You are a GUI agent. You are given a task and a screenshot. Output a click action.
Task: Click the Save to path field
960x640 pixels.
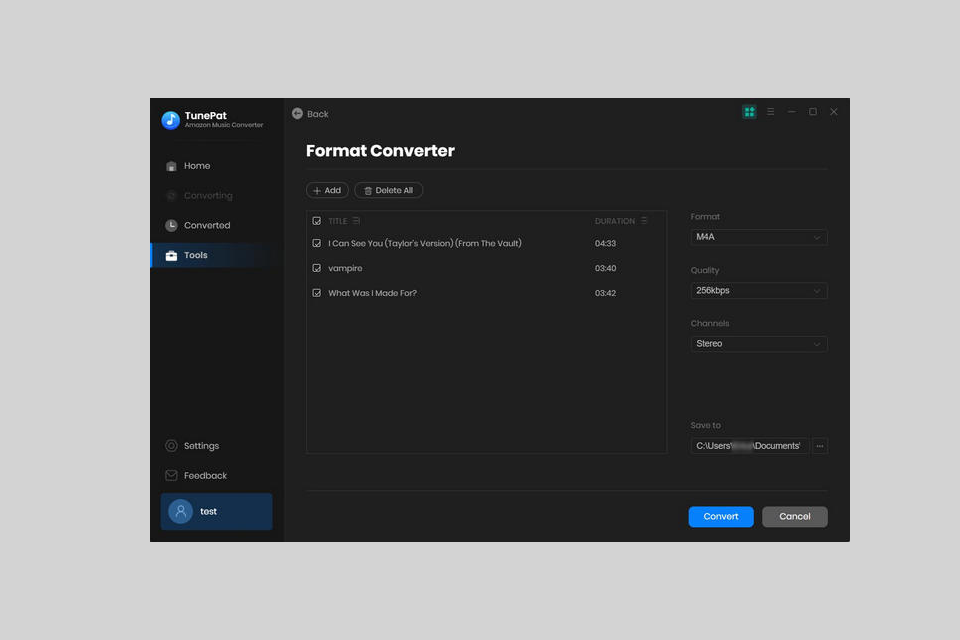[x=749, y=446]
